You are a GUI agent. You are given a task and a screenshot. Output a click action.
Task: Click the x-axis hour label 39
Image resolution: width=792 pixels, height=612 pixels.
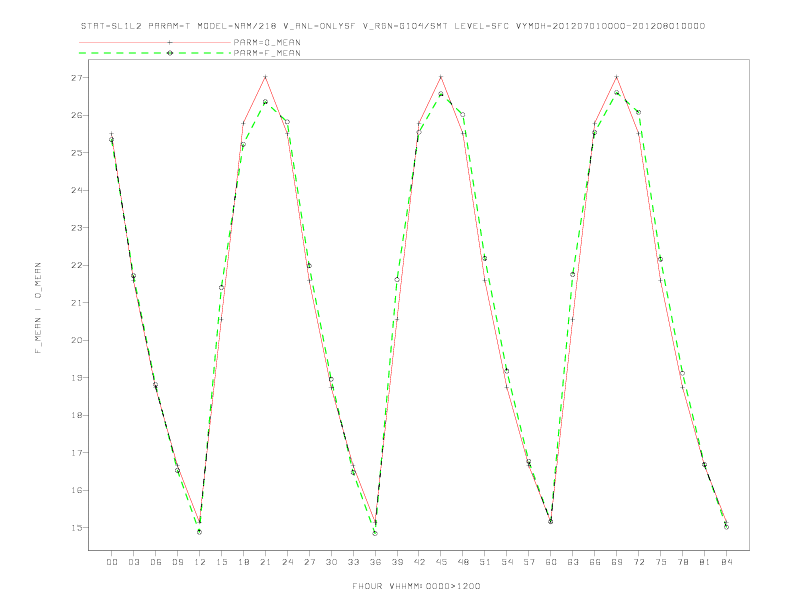(397, 562)
